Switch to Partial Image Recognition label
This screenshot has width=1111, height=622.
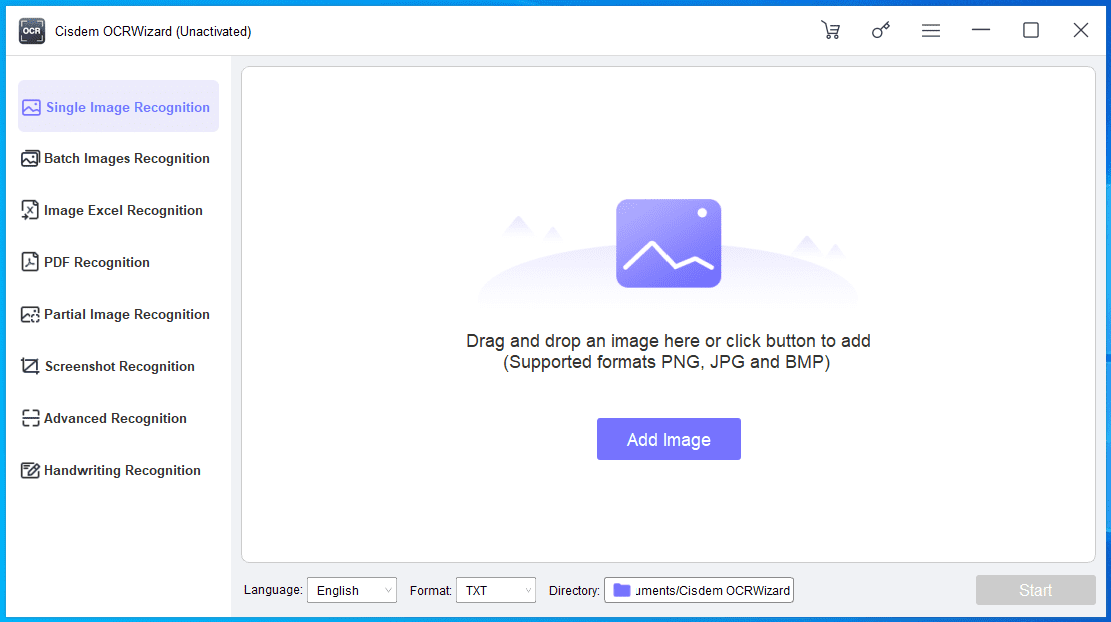pos(127,315)
